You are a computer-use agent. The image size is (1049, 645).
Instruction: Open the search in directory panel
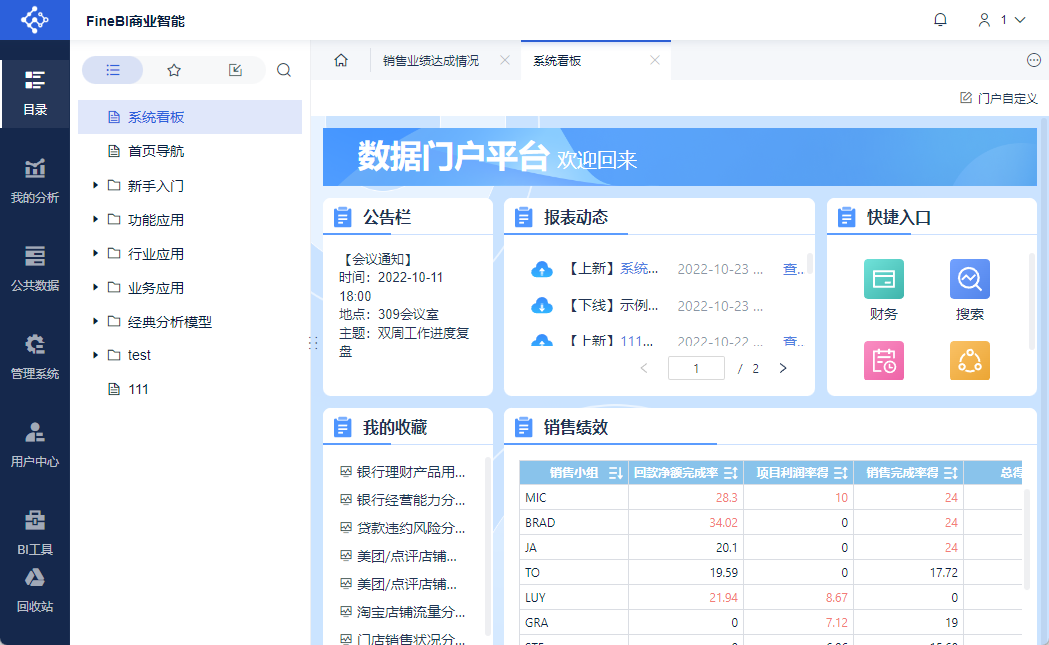coord(284,70)
